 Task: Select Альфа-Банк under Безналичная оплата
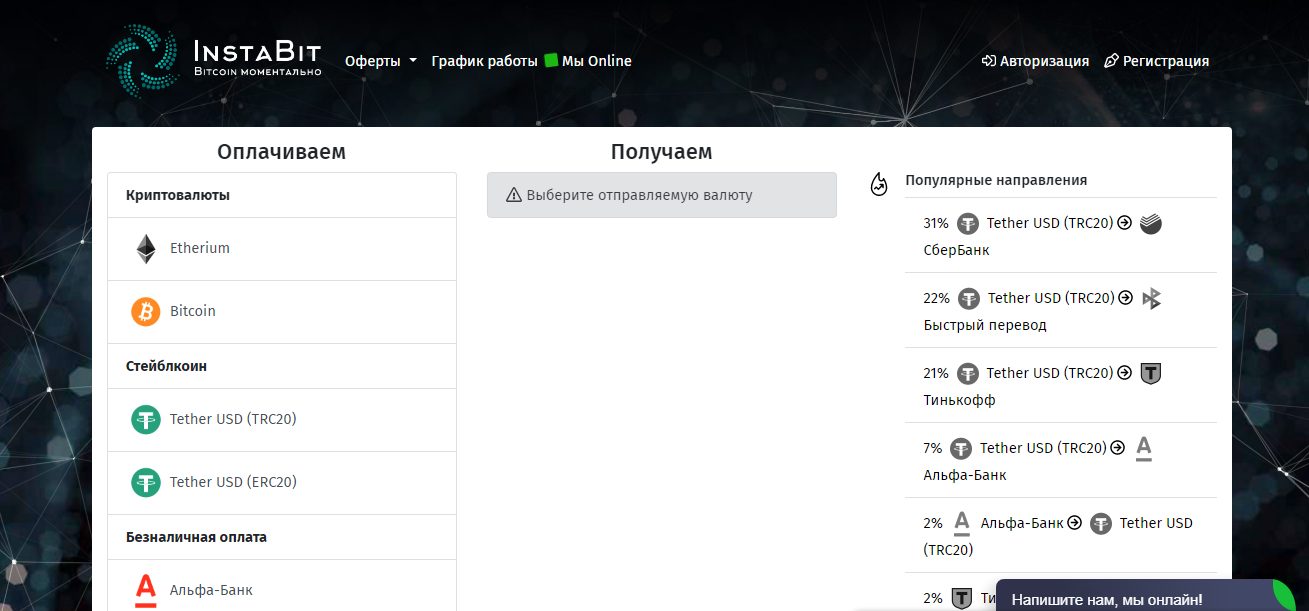[x=282, y=586]
